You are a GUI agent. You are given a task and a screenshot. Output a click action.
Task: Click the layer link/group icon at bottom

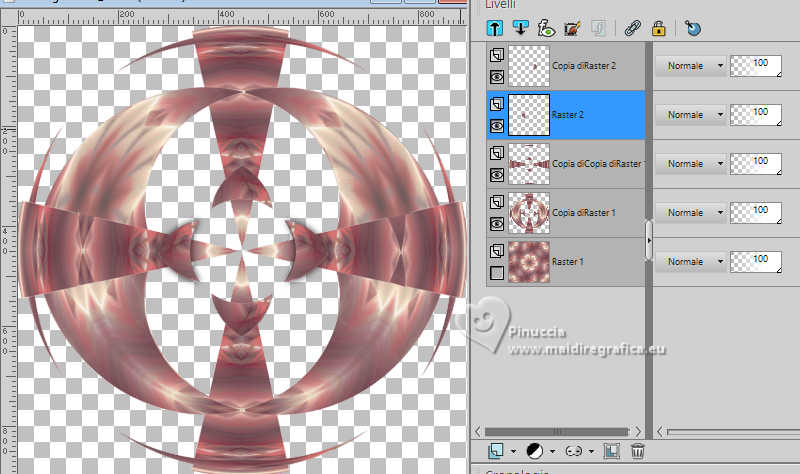(573, 451)
